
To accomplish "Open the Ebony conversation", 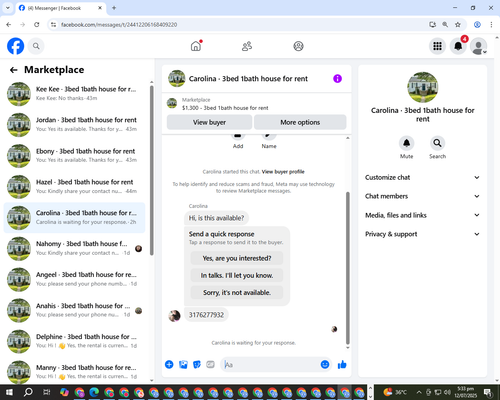I will (74, 155).
